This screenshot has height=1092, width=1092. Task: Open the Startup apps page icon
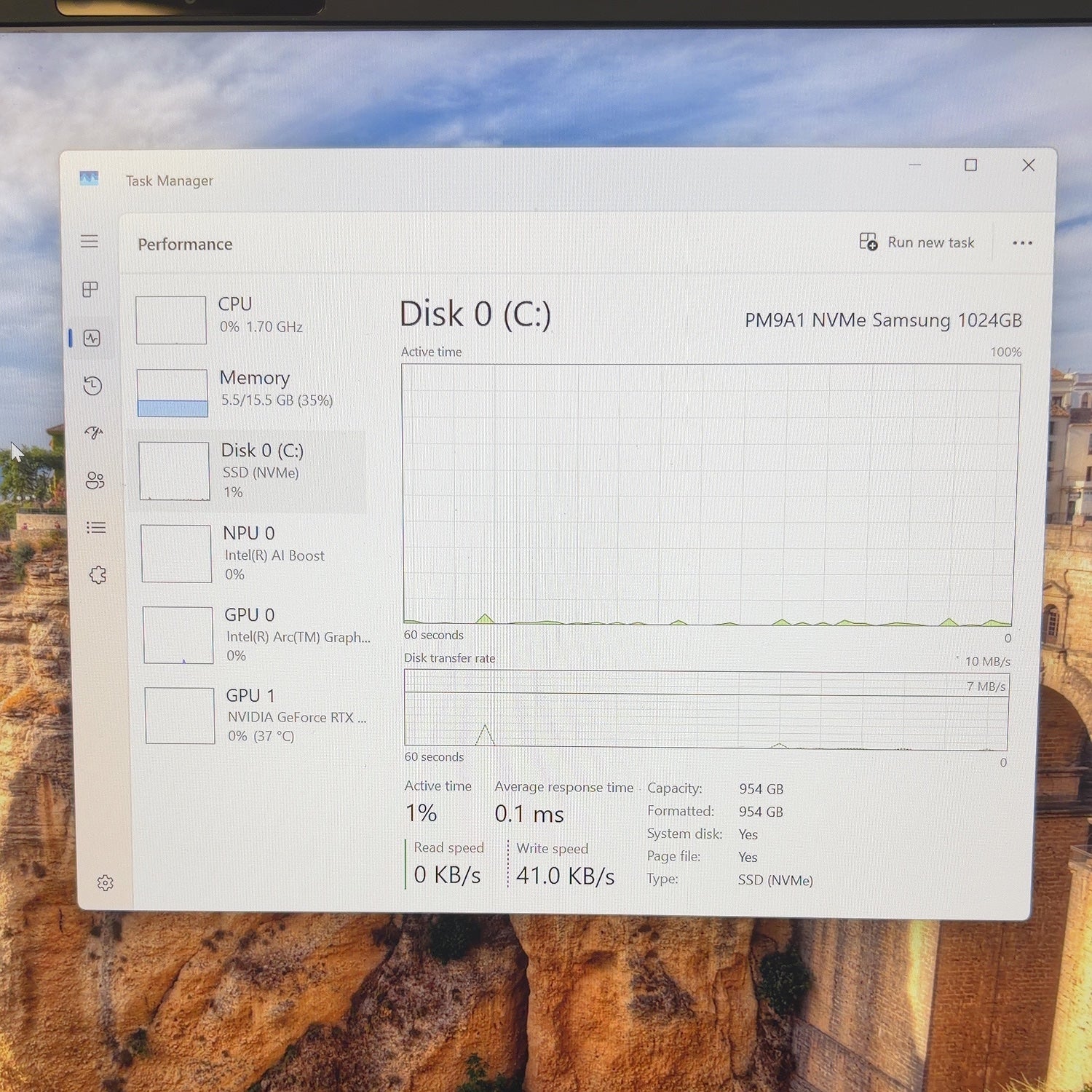click(x=94, y=432)
